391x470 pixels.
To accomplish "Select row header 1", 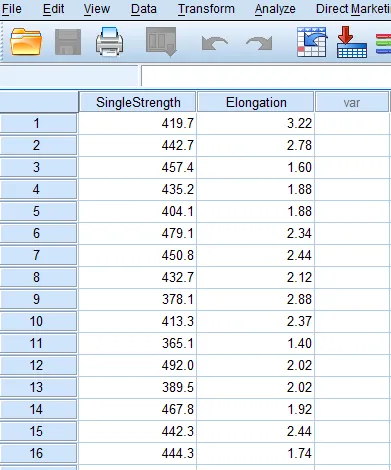I will pos(38,124).
